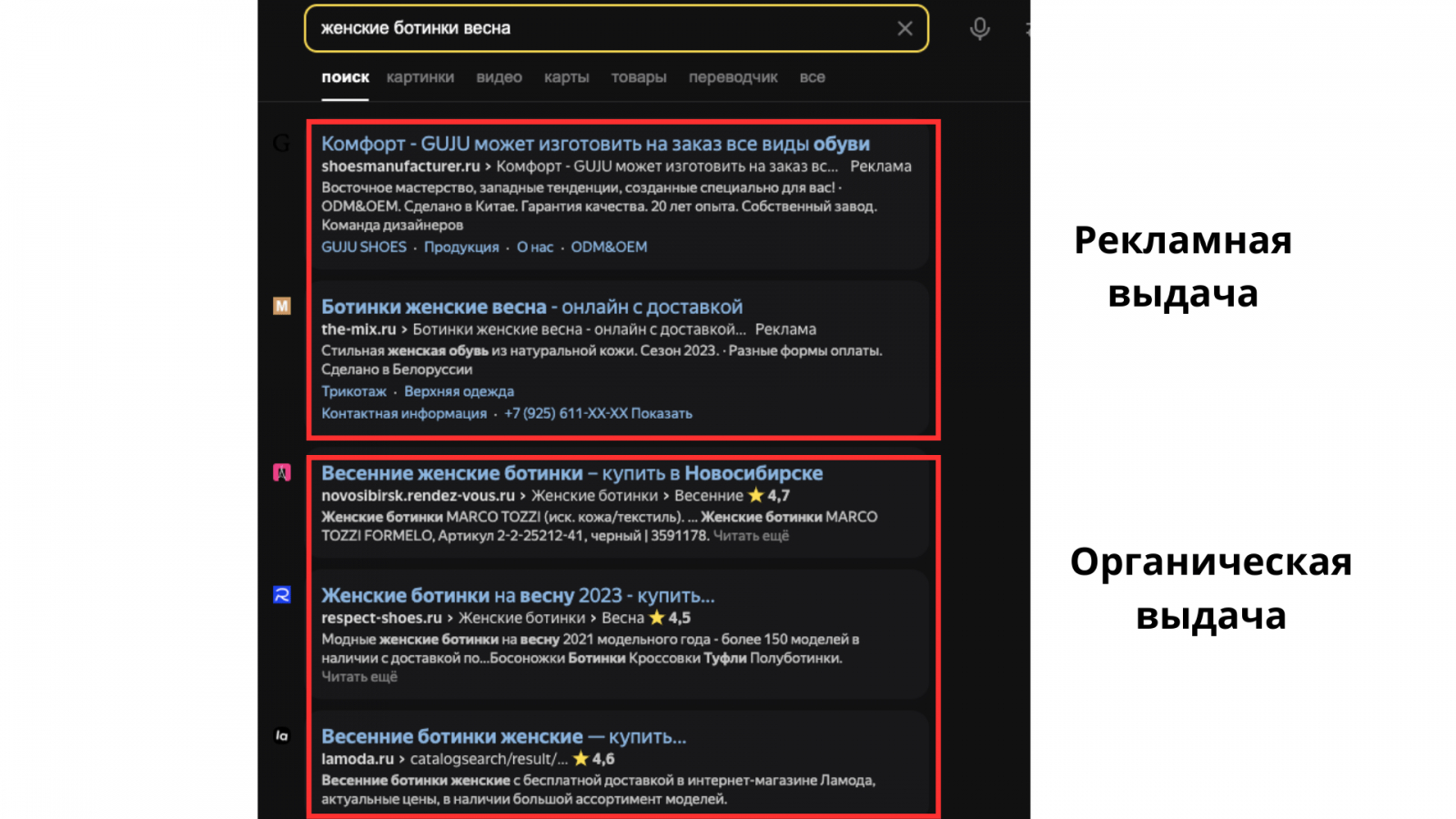Click the GUJU ad favicon letter G
This screenshot has height=819, width=1456.
281,143
